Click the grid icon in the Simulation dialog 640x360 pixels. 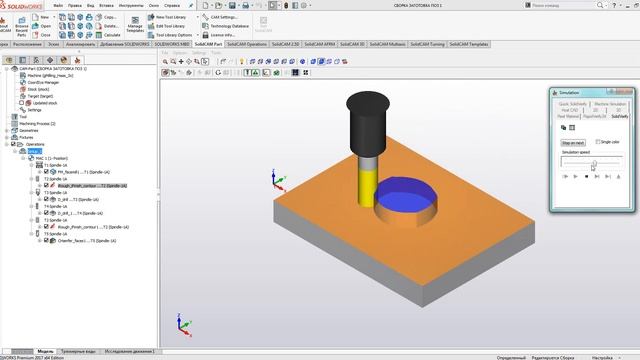tap(572, 128)
